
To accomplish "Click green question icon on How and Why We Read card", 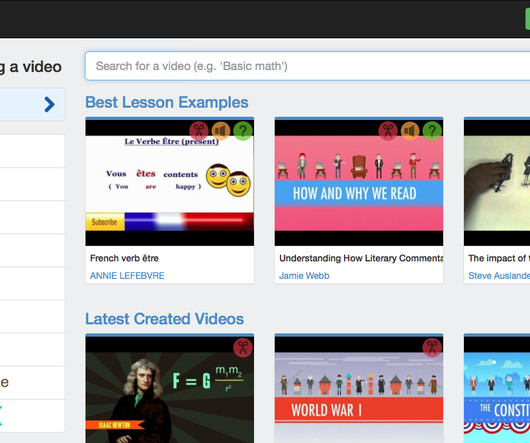I will 432,131.
